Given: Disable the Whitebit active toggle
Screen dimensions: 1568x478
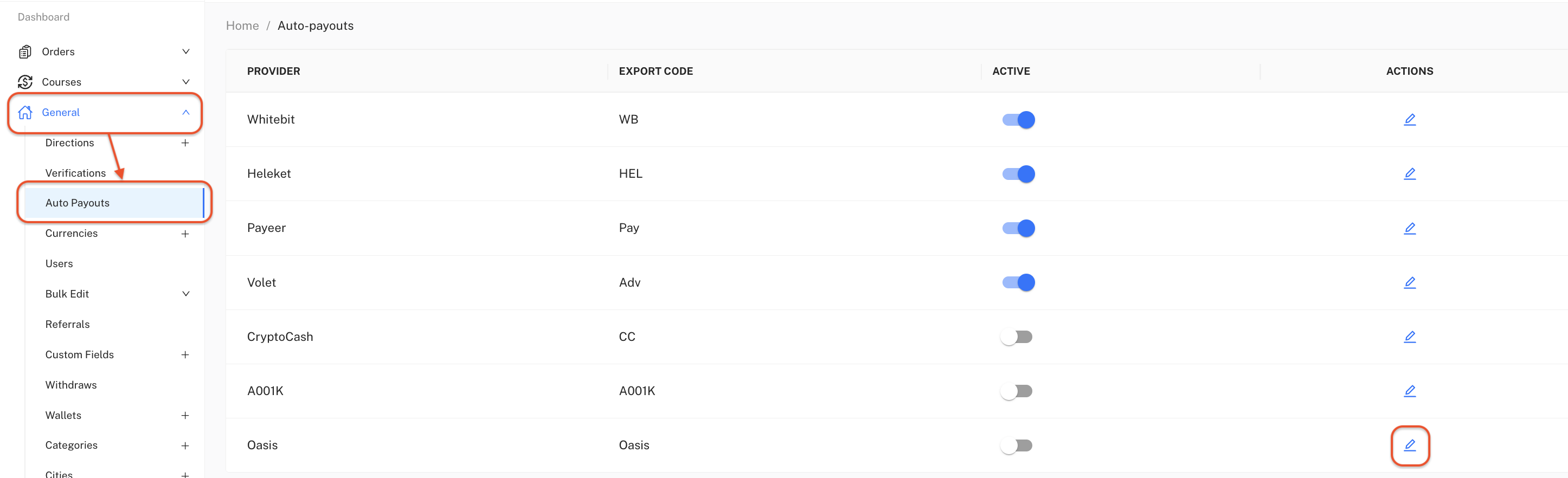Looking at the screenshot, I should click(x=1018, y=120).
